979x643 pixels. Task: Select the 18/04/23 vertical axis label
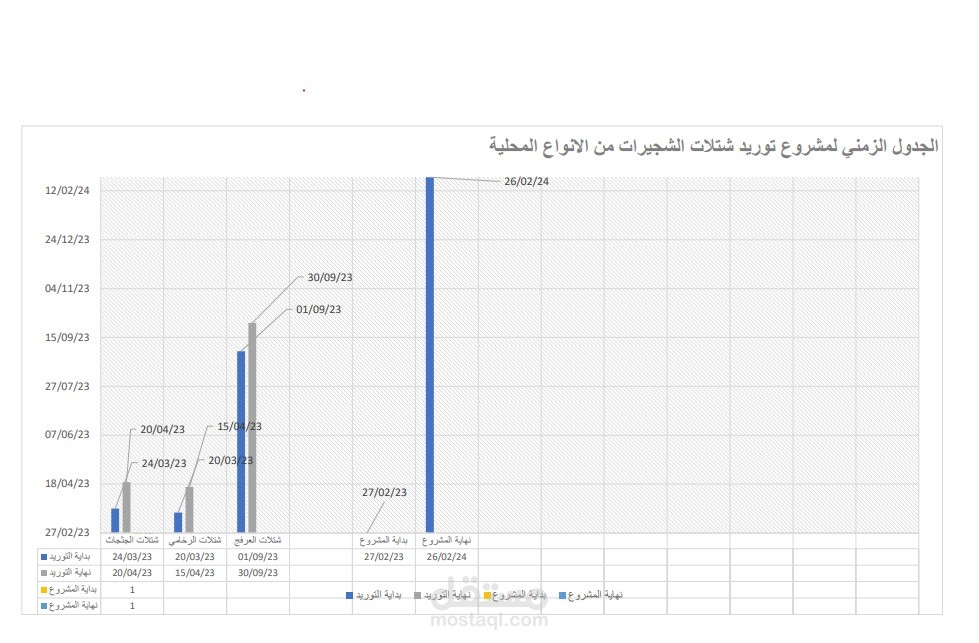(x=67, y=483)
